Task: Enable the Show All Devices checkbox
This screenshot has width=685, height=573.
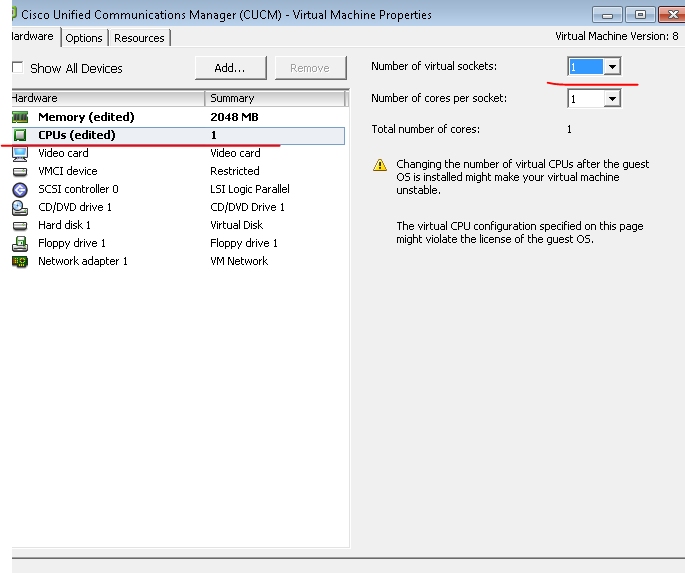Action: point(17,68)
